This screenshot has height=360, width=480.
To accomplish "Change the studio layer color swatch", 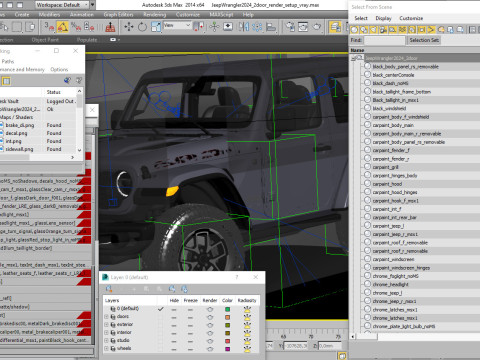I will point(227,341).
